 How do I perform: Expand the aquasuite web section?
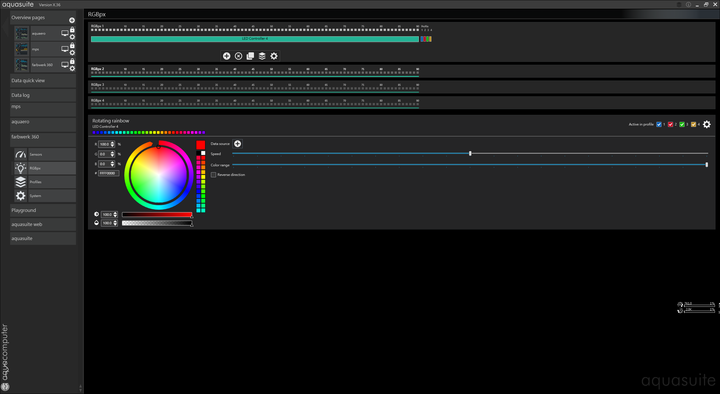[43, 225]
